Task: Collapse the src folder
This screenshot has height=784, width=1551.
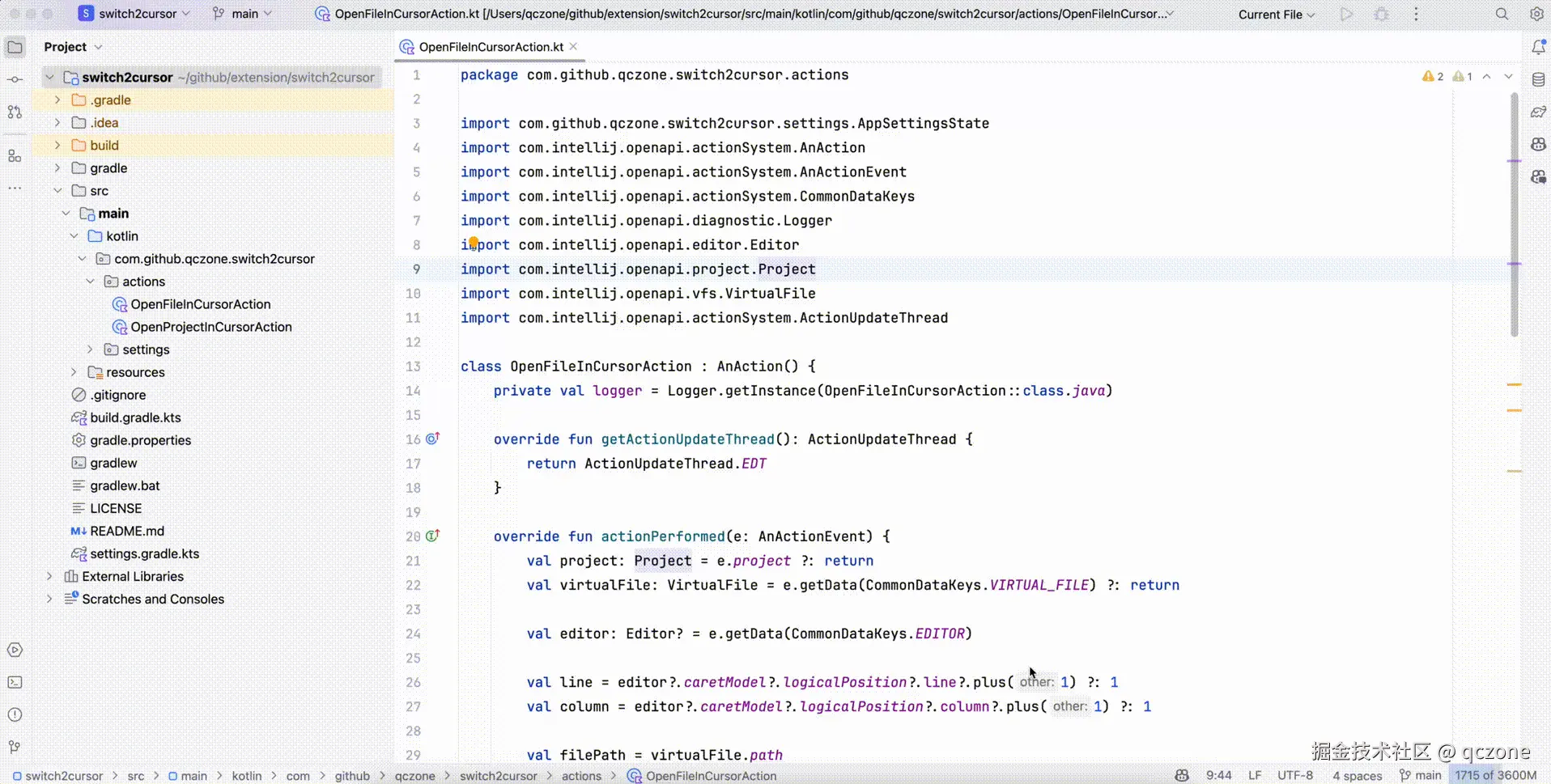Action: point(57,190)
